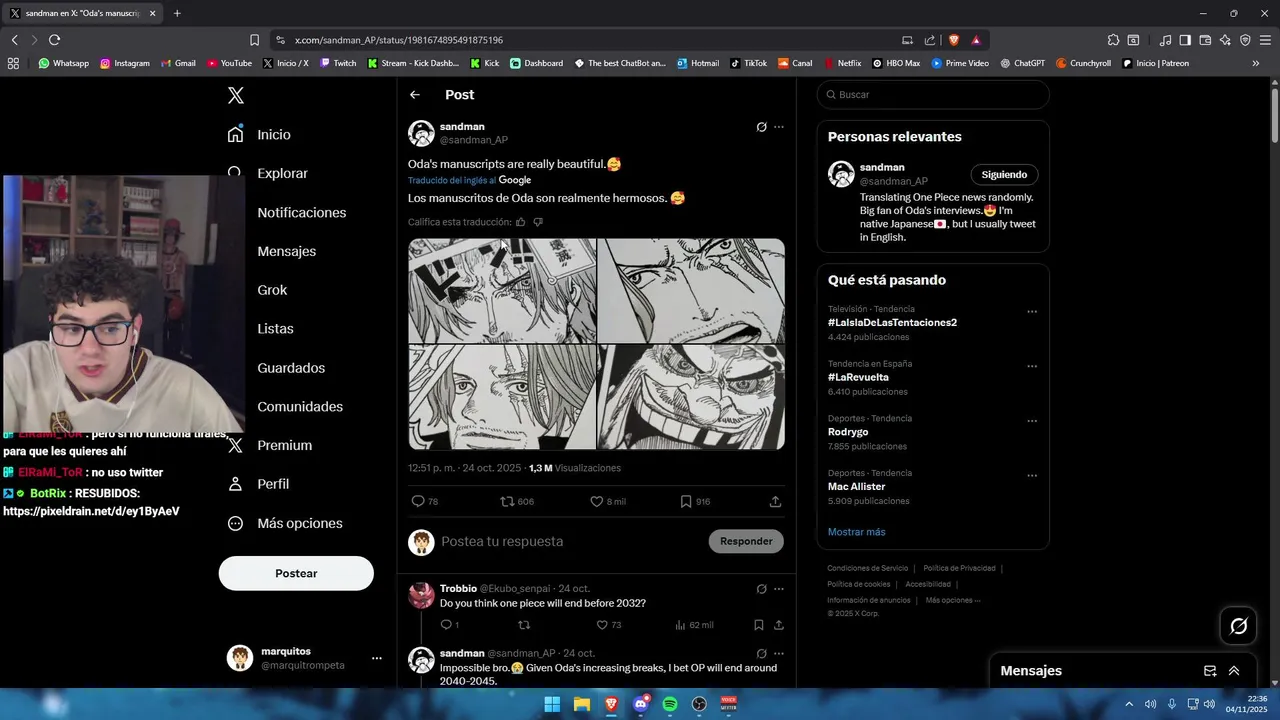Go back with the Post arrow
Image resolution: width=1280 pixels, height=720 pixels.
tap(415, 95)
